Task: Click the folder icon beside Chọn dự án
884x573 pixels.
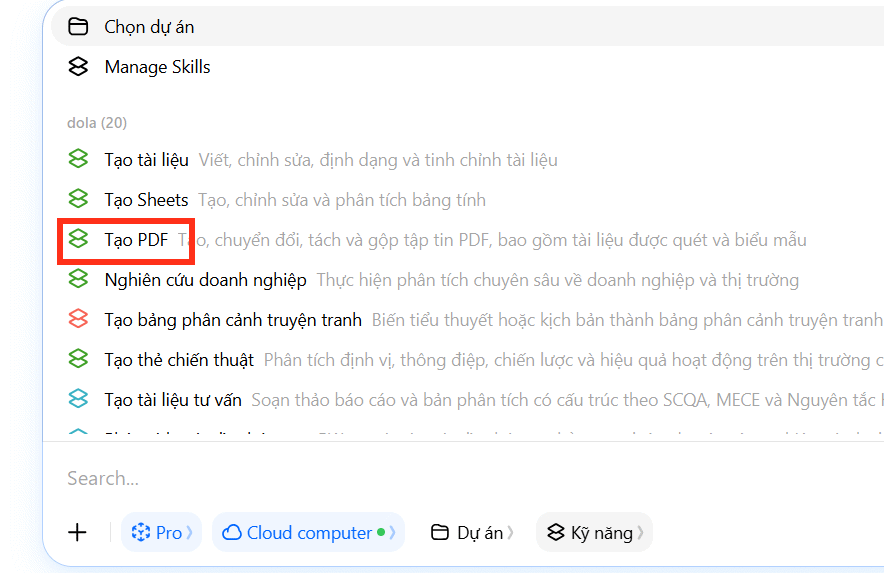Action: 78,27
